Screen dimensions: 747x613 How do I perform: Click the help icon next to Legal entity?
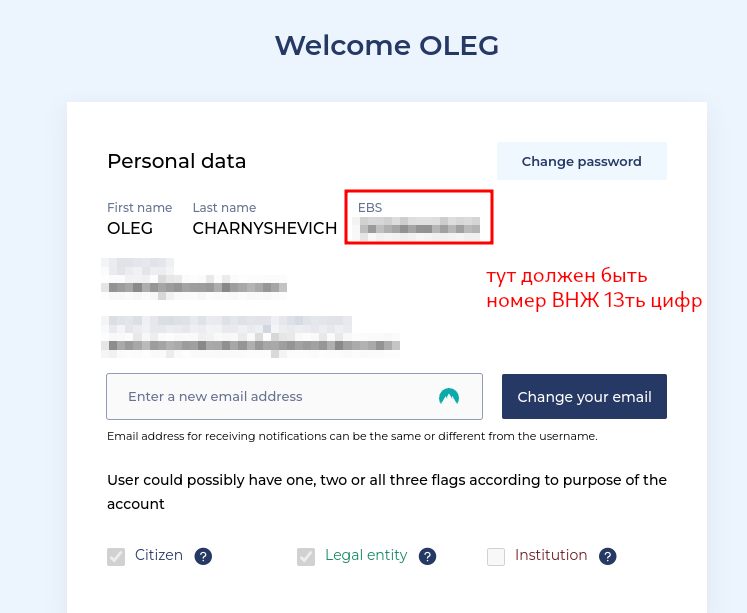click(x=427, y=557)
